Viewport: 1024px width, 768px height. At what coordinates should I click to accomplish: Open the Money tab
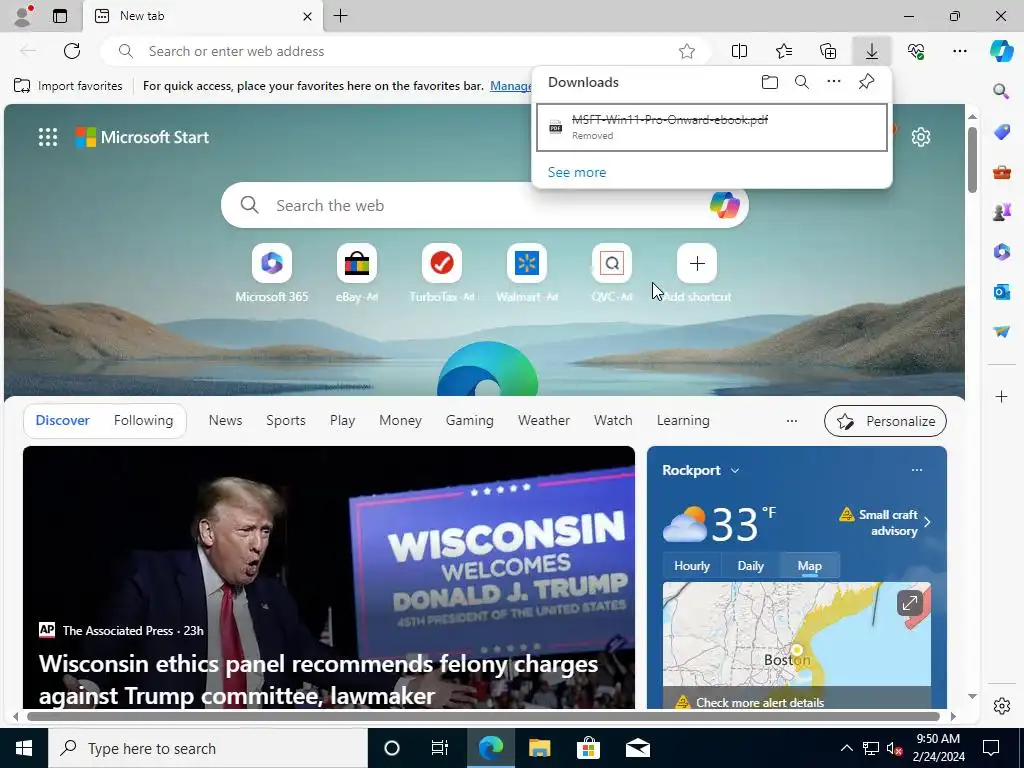(400, 421)
